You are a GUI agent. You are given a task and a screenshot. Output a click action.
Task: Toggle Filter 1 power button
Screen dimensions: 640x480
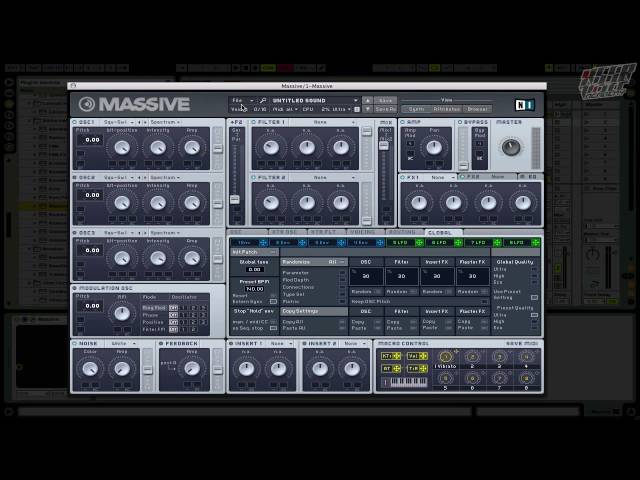coord(253,122)
